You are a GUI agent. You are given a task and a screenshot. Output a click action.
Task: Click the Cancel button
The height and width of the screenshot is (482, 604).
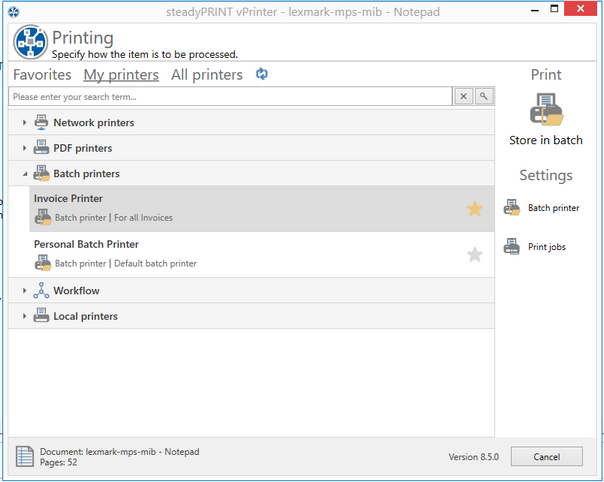(x=547, y=457)
